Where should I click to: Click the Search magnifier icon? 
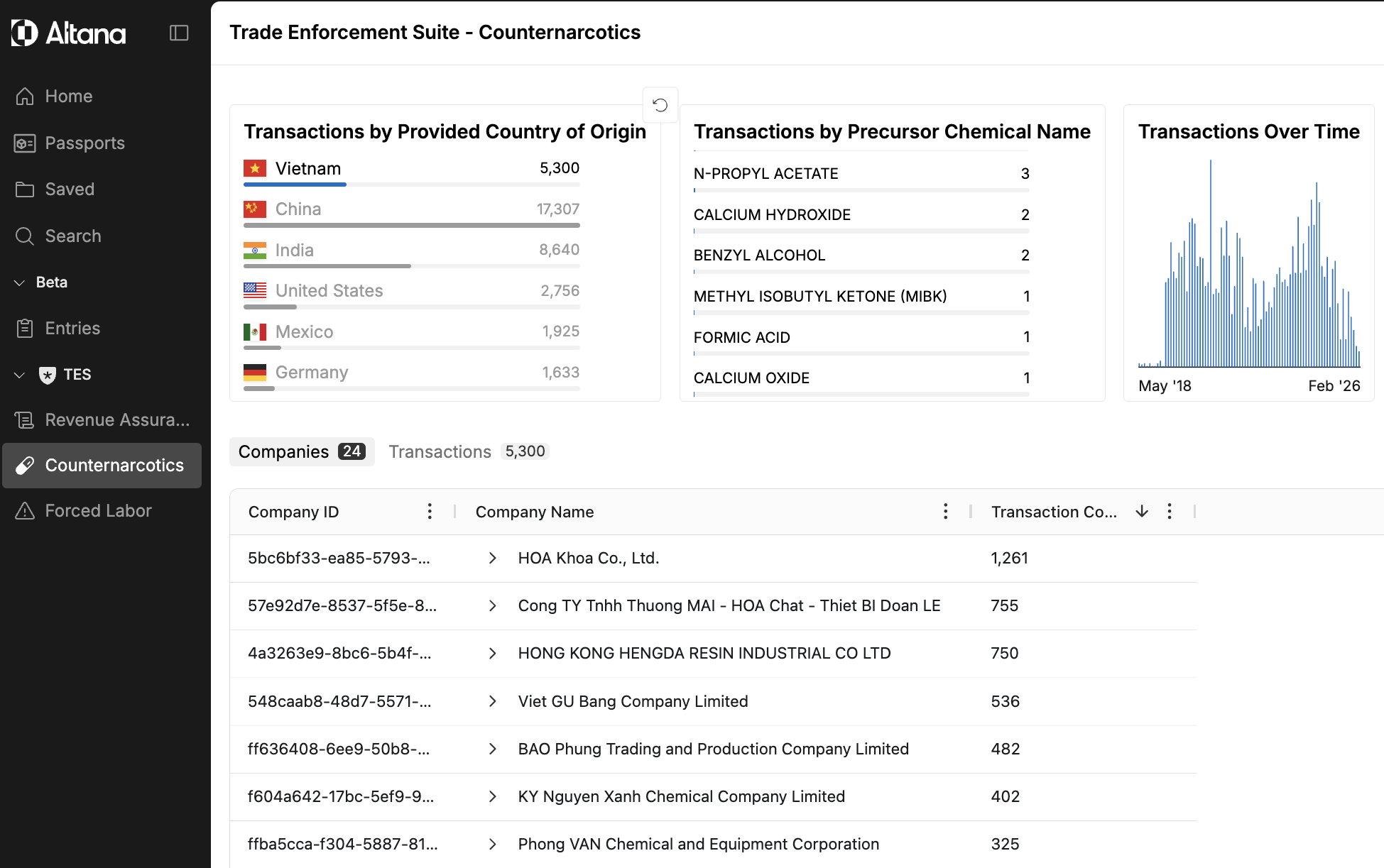click(25, 236)
